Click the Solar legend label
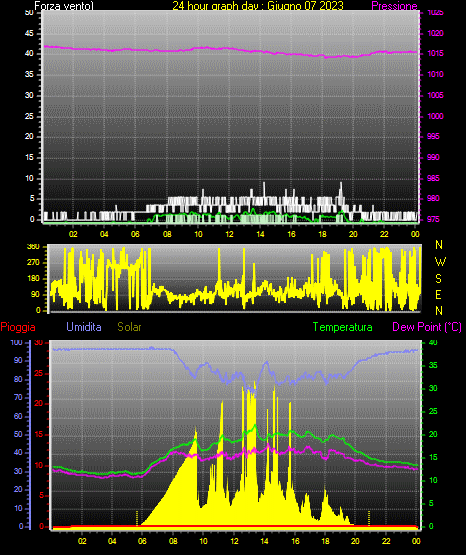This screenshot has height=555, width=466. [129, 327]
